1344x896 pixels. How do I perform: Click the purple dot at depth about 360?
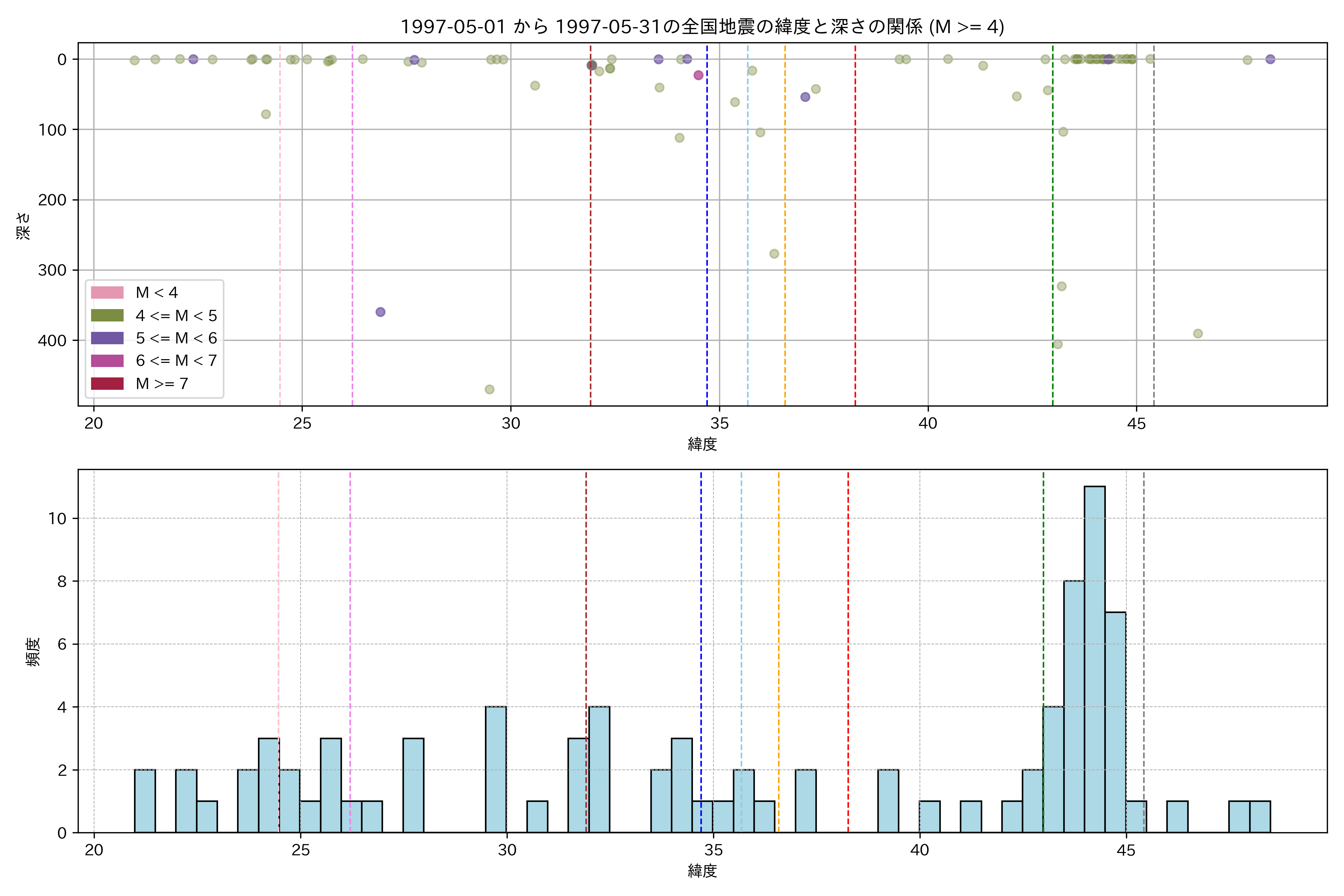pos(380,312)
